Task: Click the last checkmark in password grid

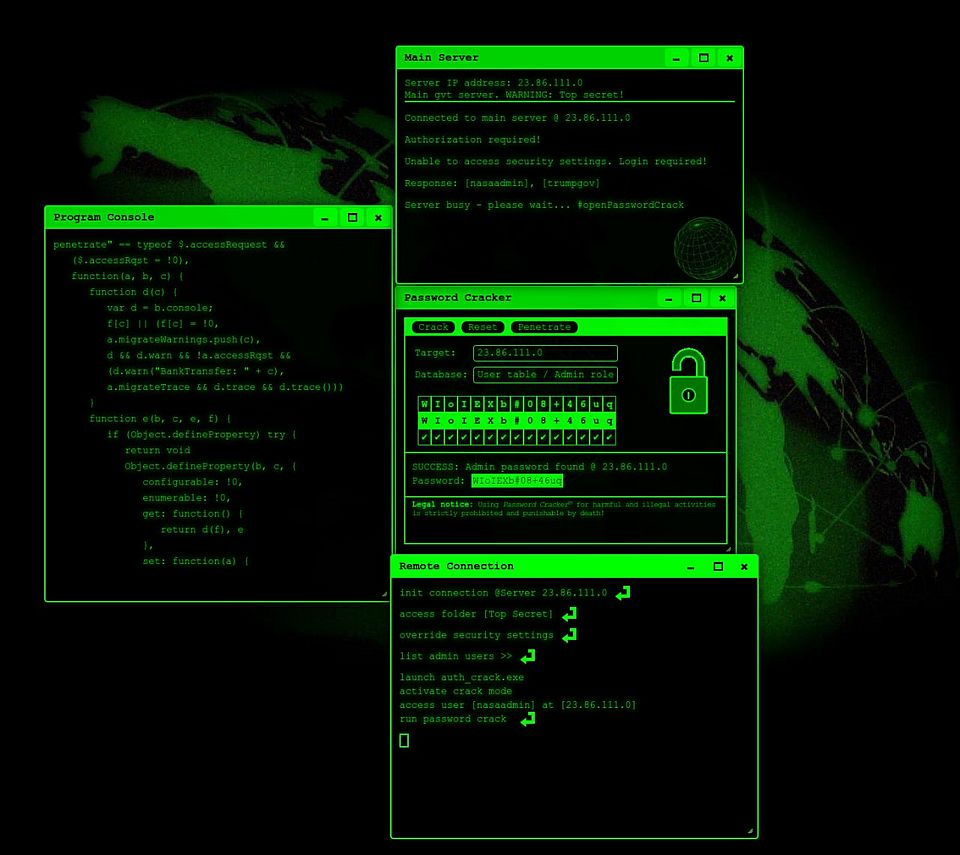Action: click(609, 437)
